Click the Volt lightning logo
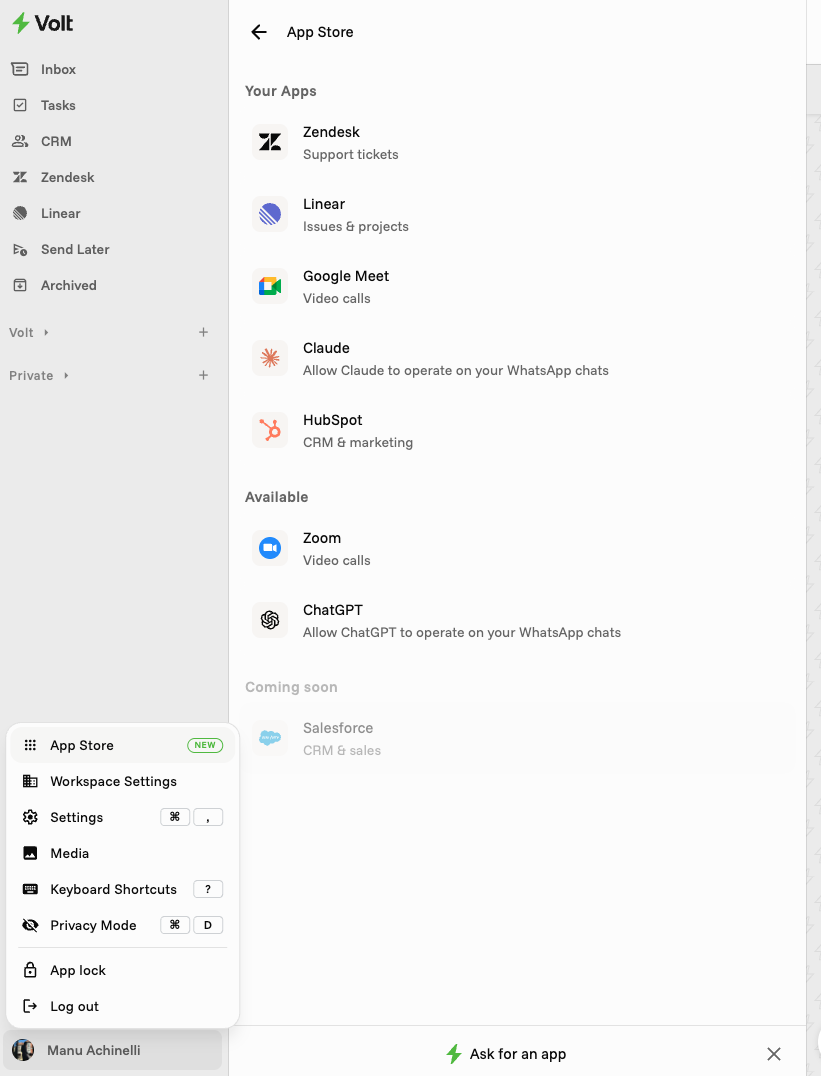 (x=42, y=23)
